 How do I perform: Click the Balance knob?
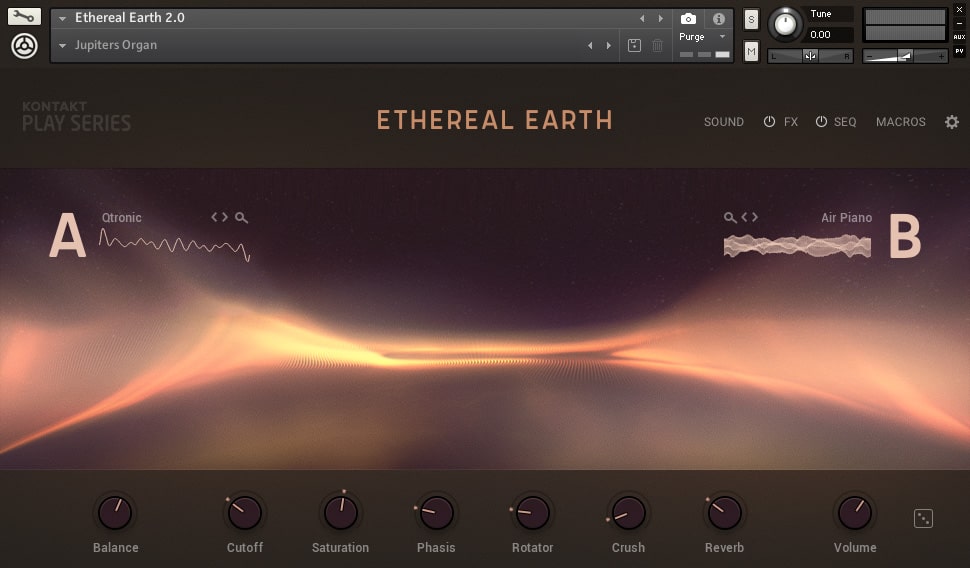click(x=115, y=513)
